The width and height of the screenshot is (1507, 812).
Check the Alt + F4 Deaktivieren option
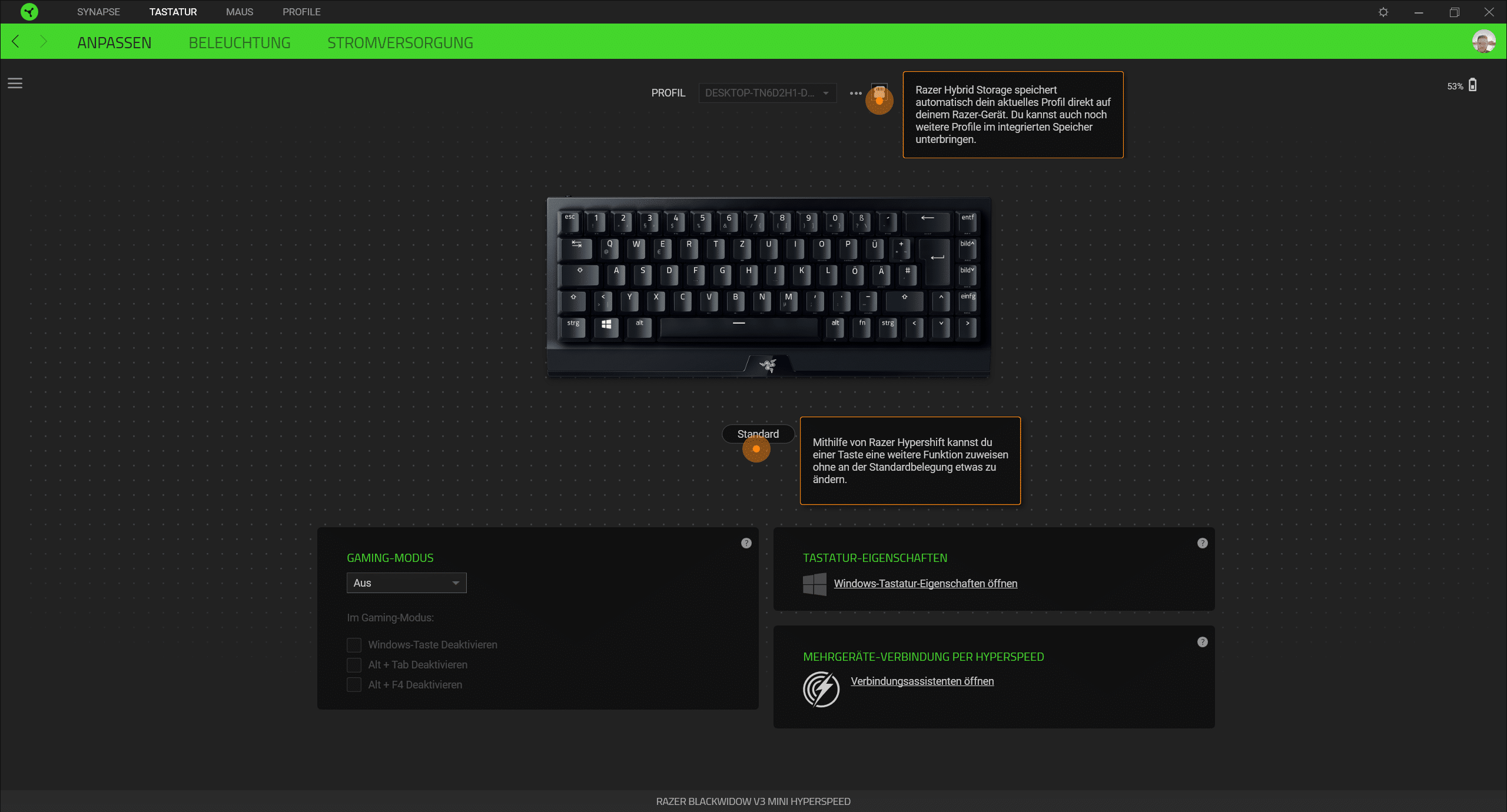(x=354, y=685)
